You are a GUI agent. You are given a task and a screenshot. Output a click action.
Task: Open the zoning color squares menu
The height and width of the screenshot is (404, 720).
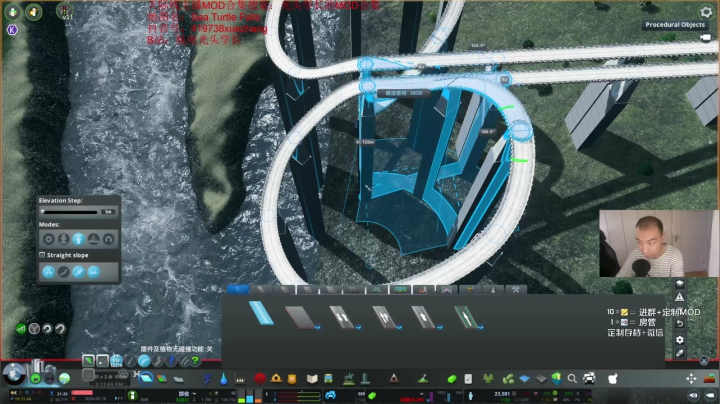point(162,379)
